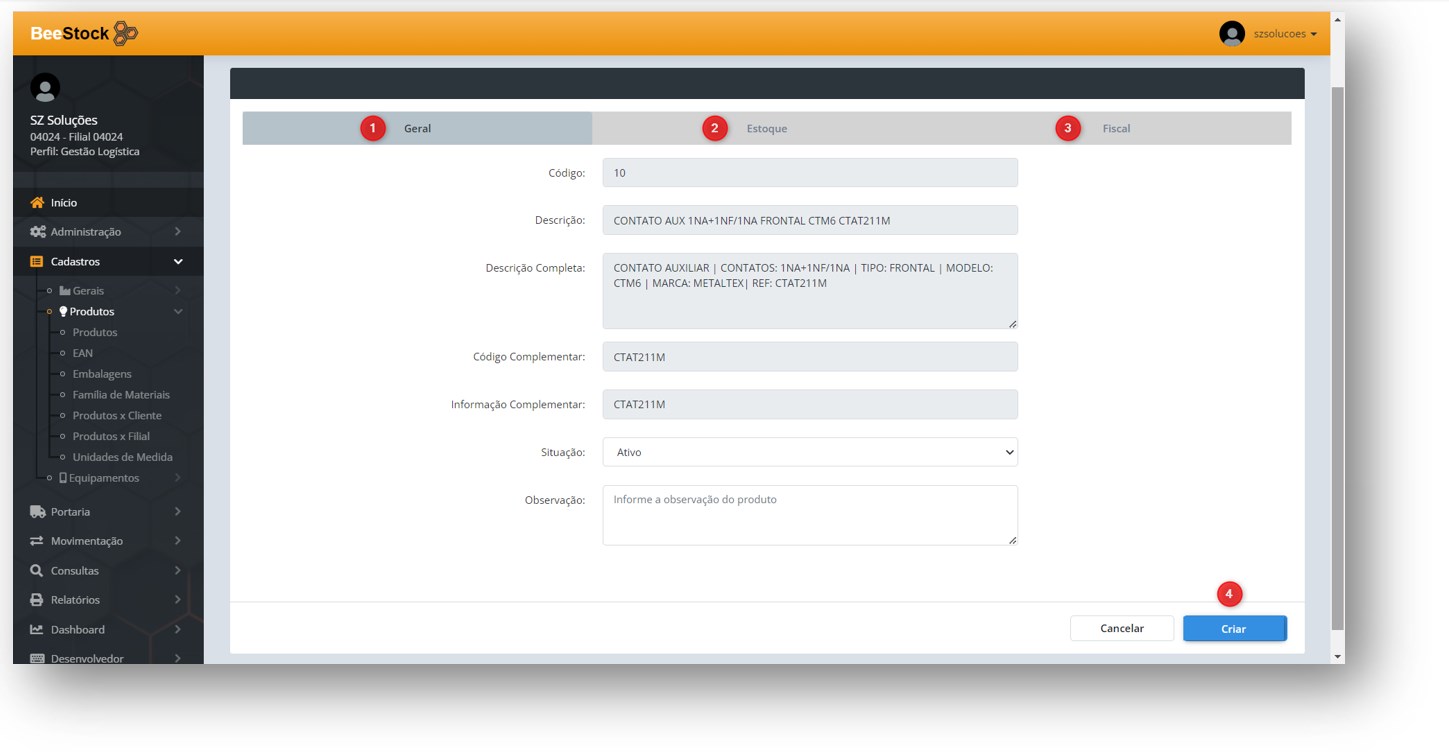Switch to the Estoque tab
This screenshot has width=1449, height=754.
(x=766, y=129)
